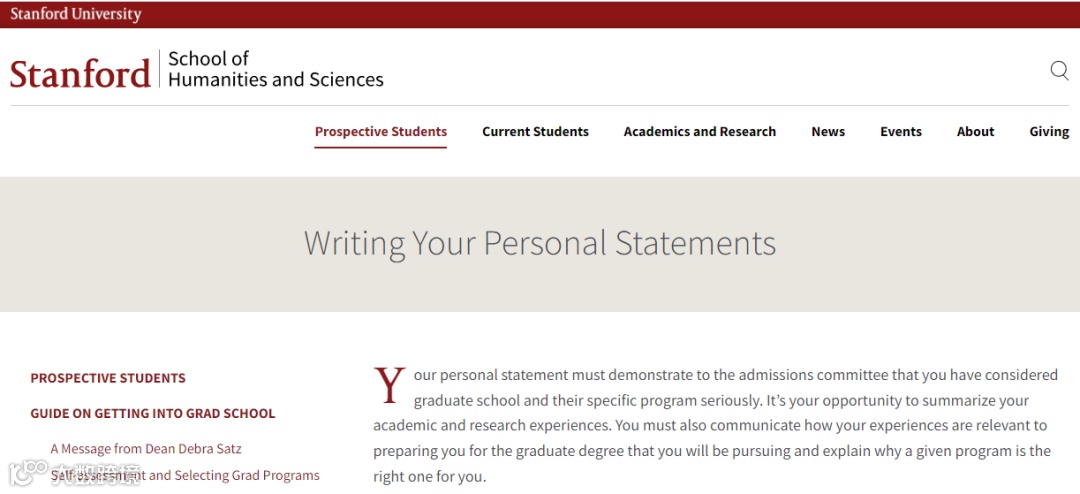1080x494 pixels.
Task: Click PROSPECTIVE STUDENTS sidebar heading
Action: 108,378
